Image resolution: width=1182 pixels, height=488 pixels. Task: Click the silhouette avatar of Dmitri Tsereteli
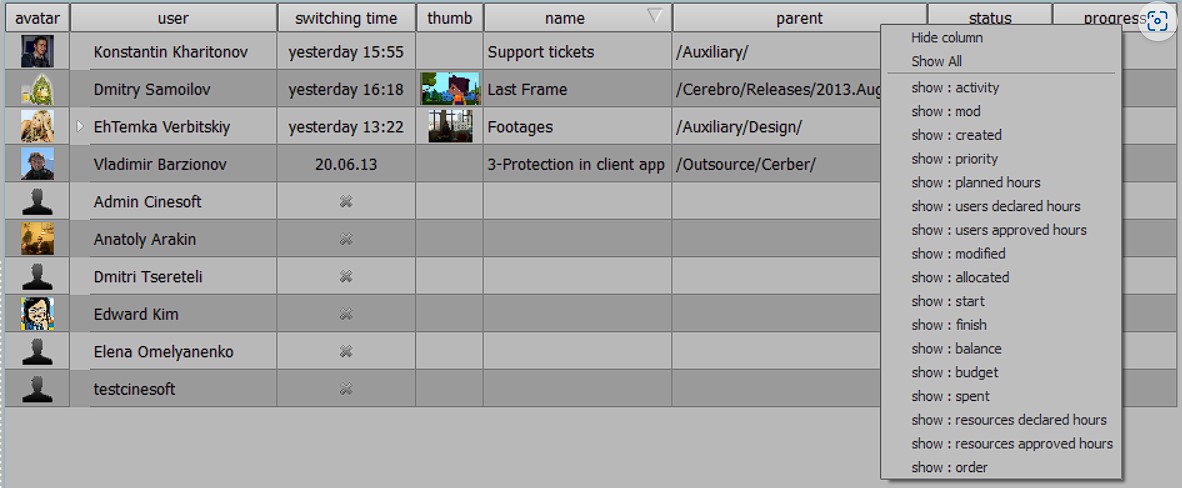[37, 276]
